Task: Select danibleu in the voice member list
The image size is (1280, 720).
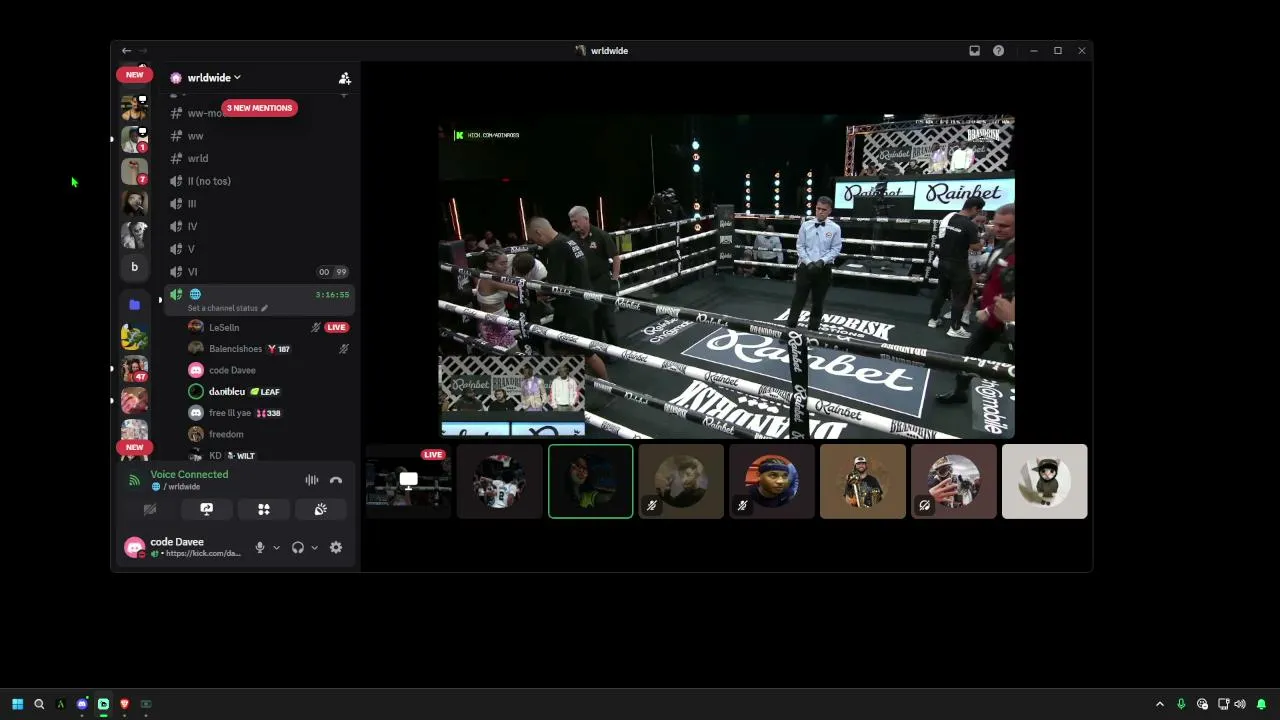Action: [x=267, y=392]
